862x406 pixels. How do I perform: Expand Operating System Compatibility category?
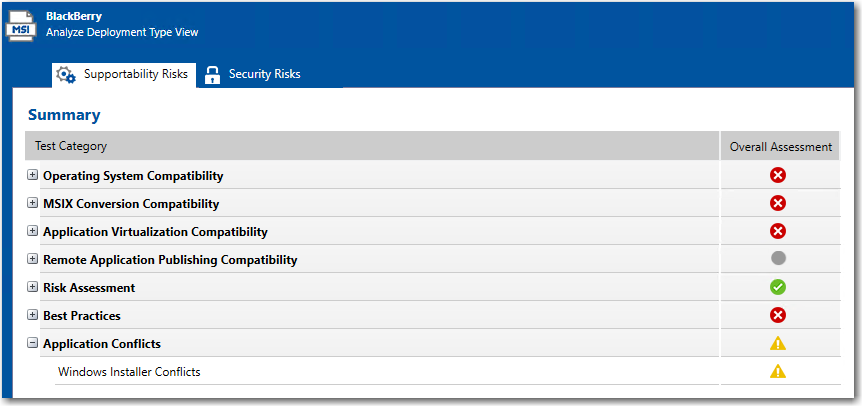tap(33, 176)
